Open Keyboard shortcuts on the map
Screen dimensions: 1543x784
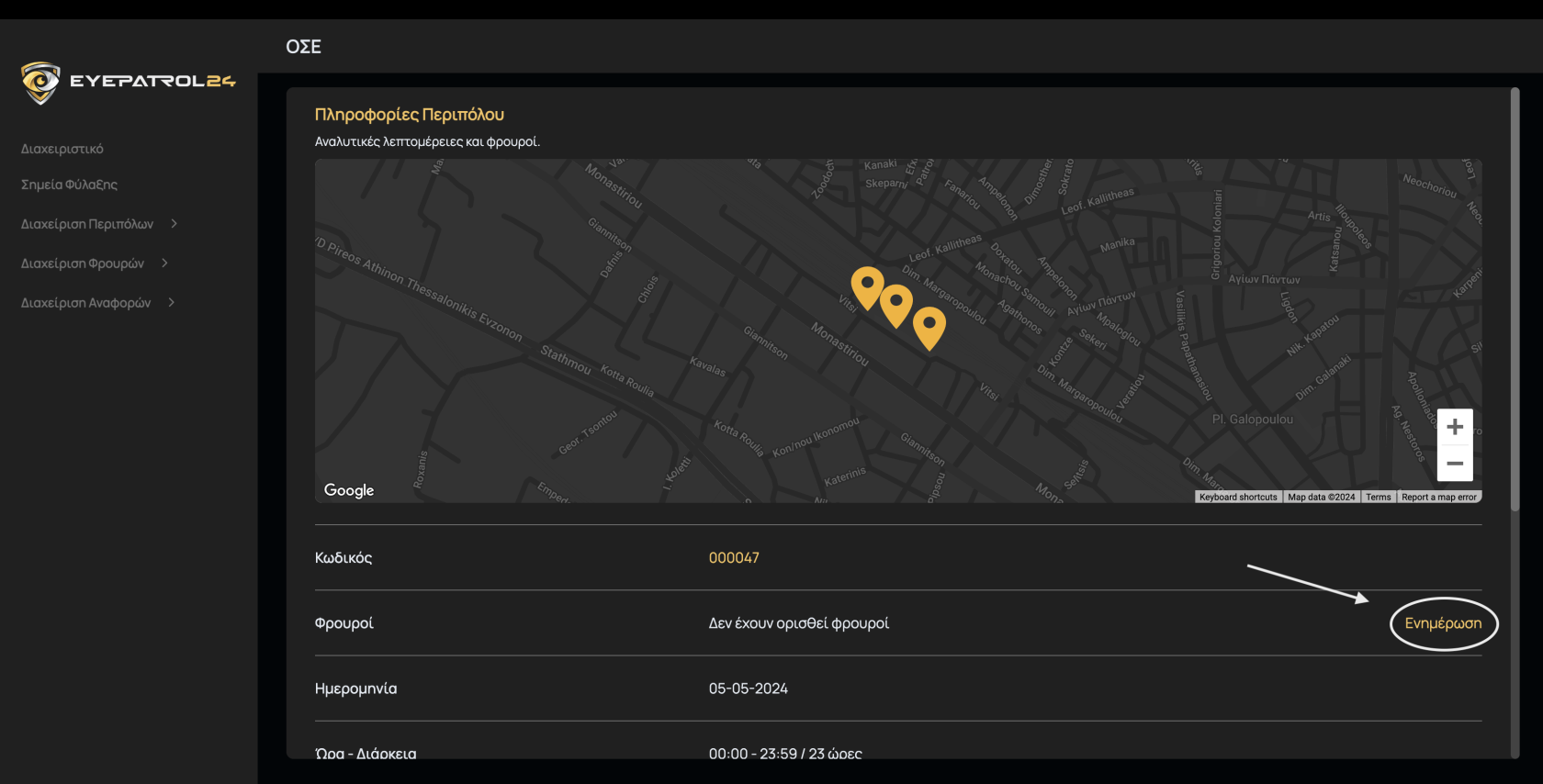(1238, 498)
